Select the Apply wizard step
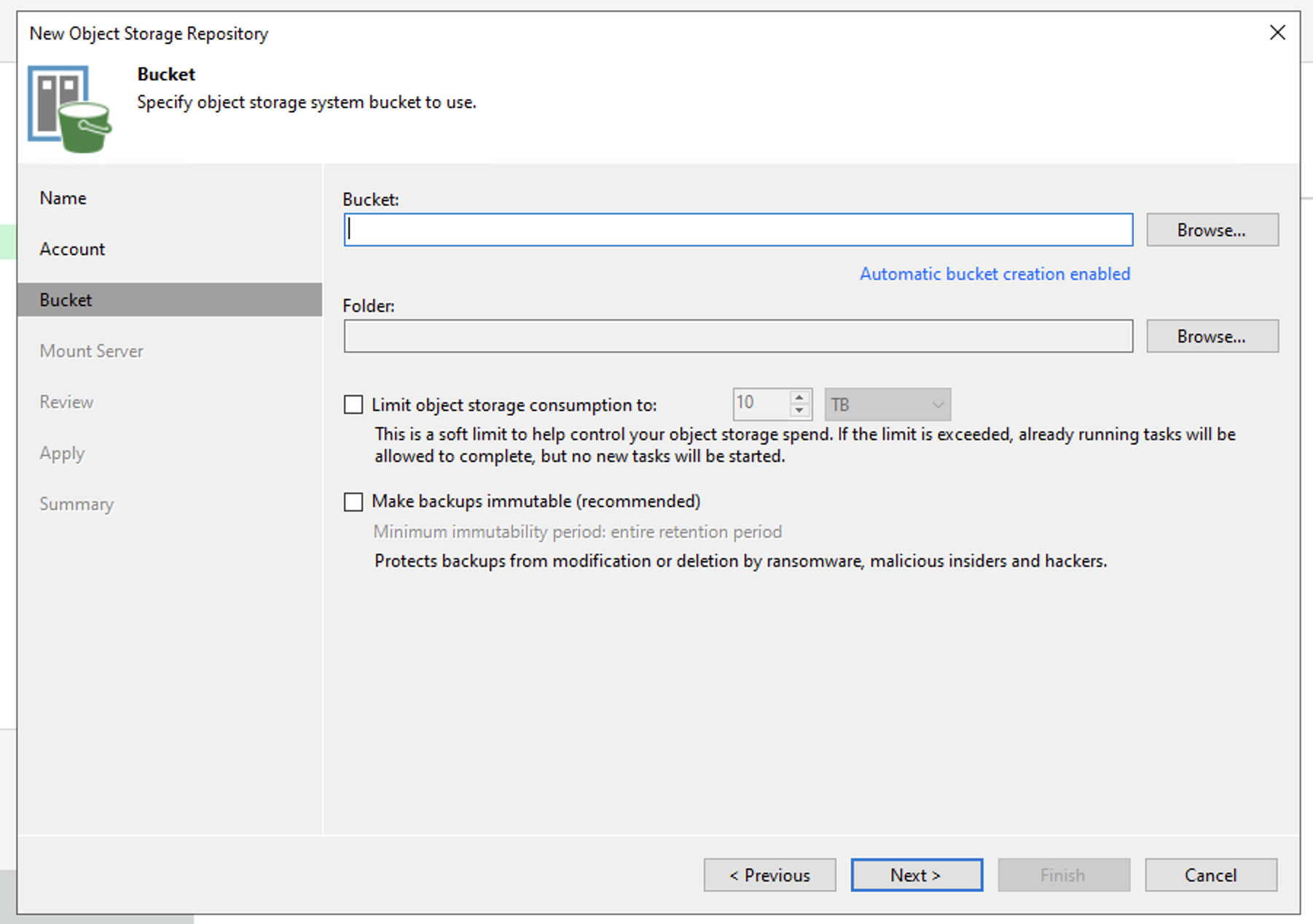Image resolution: width=1313 pixels, height=924 pixels. (62, 453)
